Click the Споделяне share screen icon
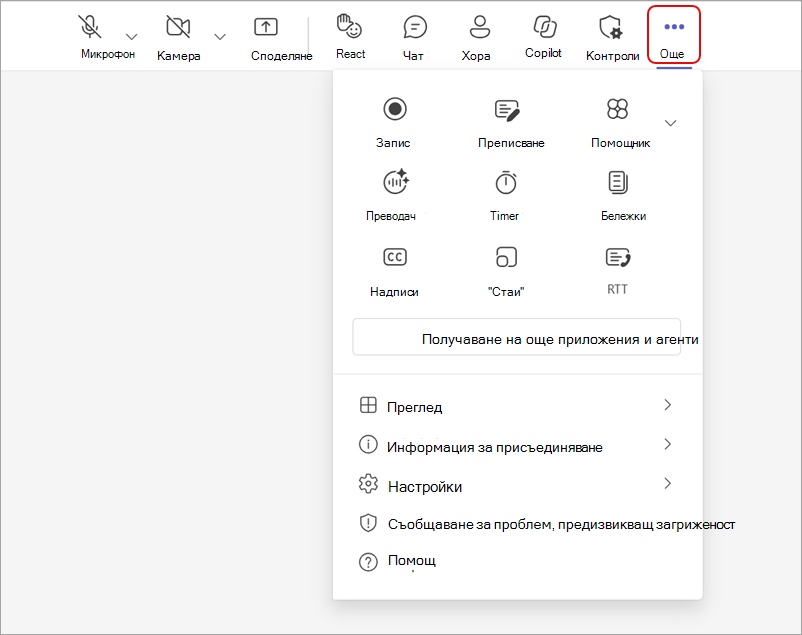Screen dimensions: 802x635 pos(266,27)
